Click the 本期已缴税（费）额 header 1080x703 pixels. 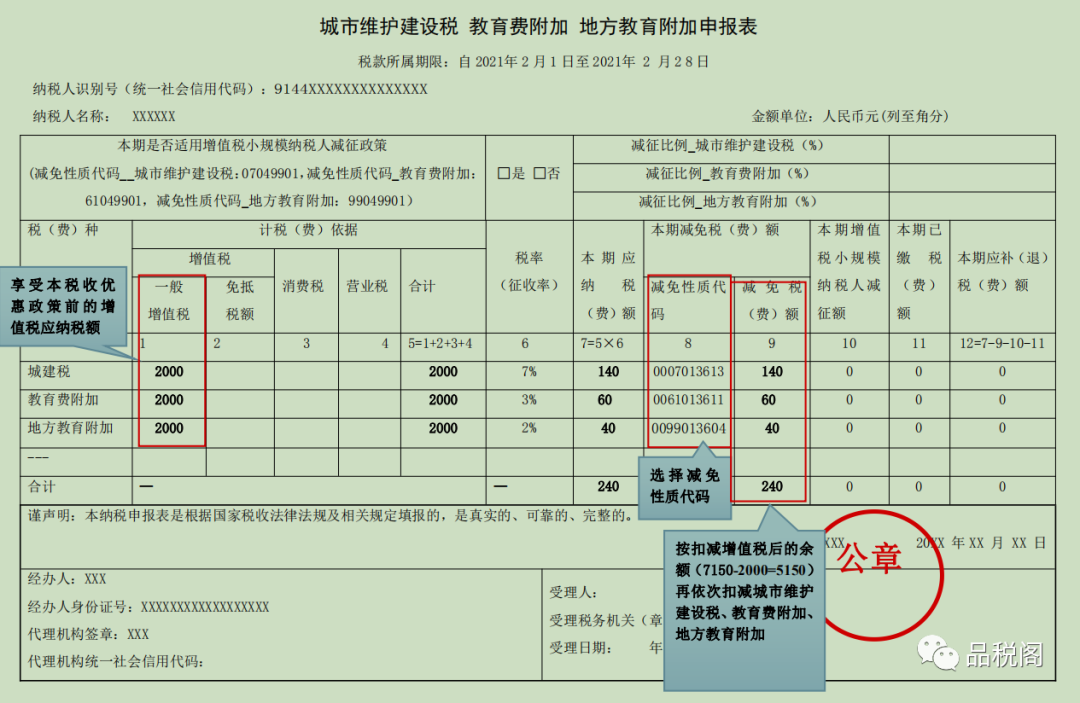(919, 271)
